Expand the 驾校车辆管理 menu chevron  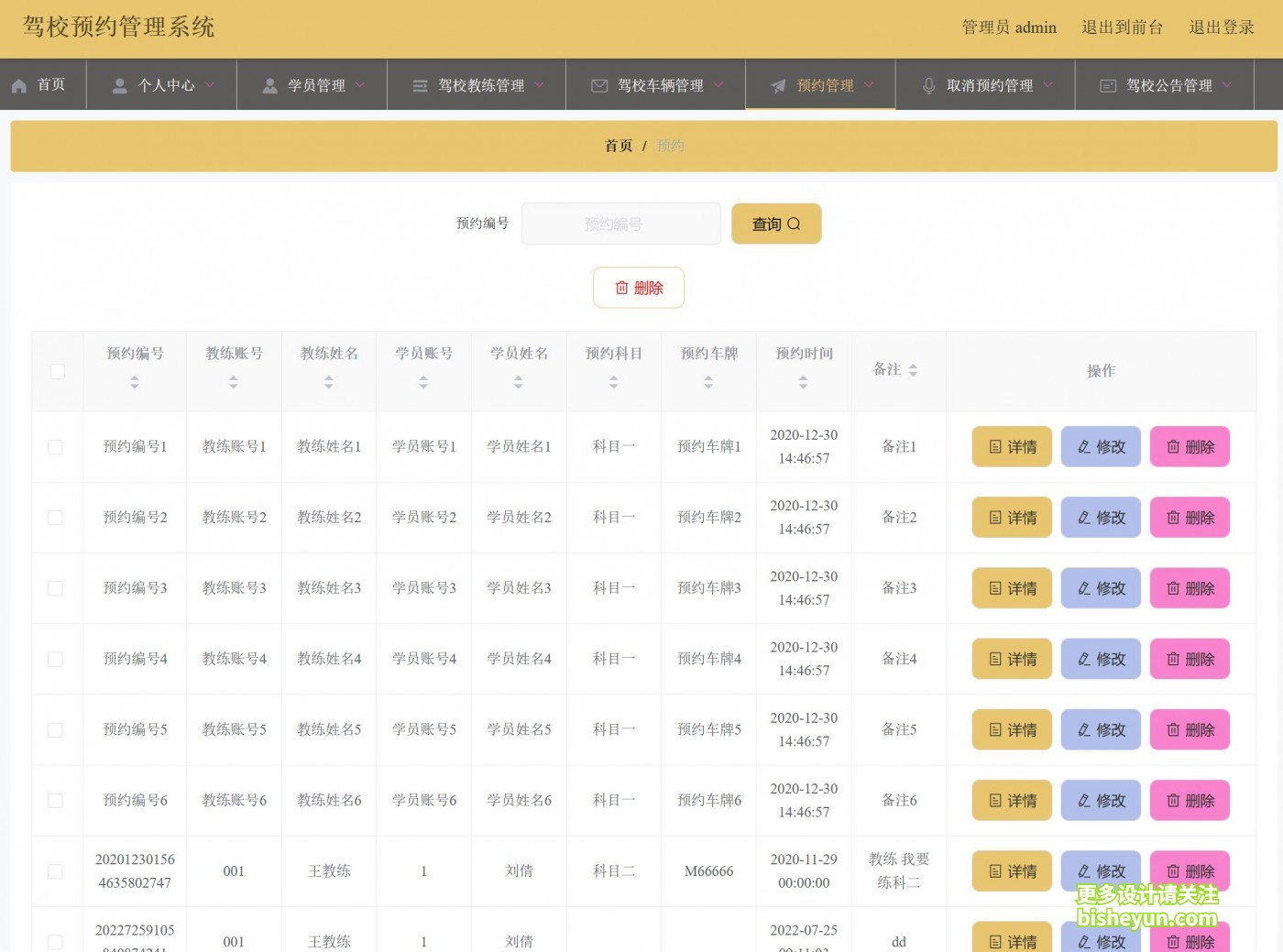718,84
